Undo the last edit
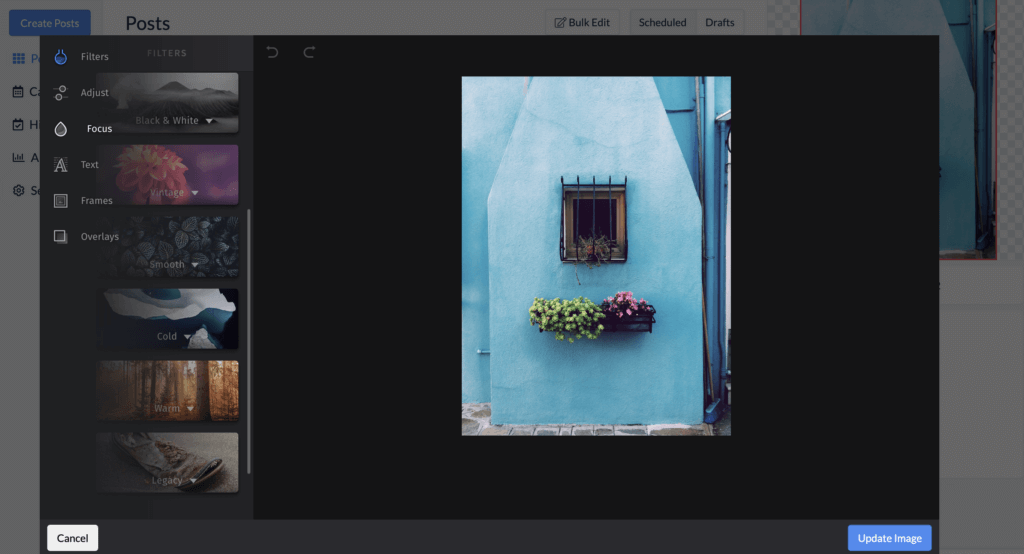Viewport: 1024px width, 554px height. [x=272, y=52]
